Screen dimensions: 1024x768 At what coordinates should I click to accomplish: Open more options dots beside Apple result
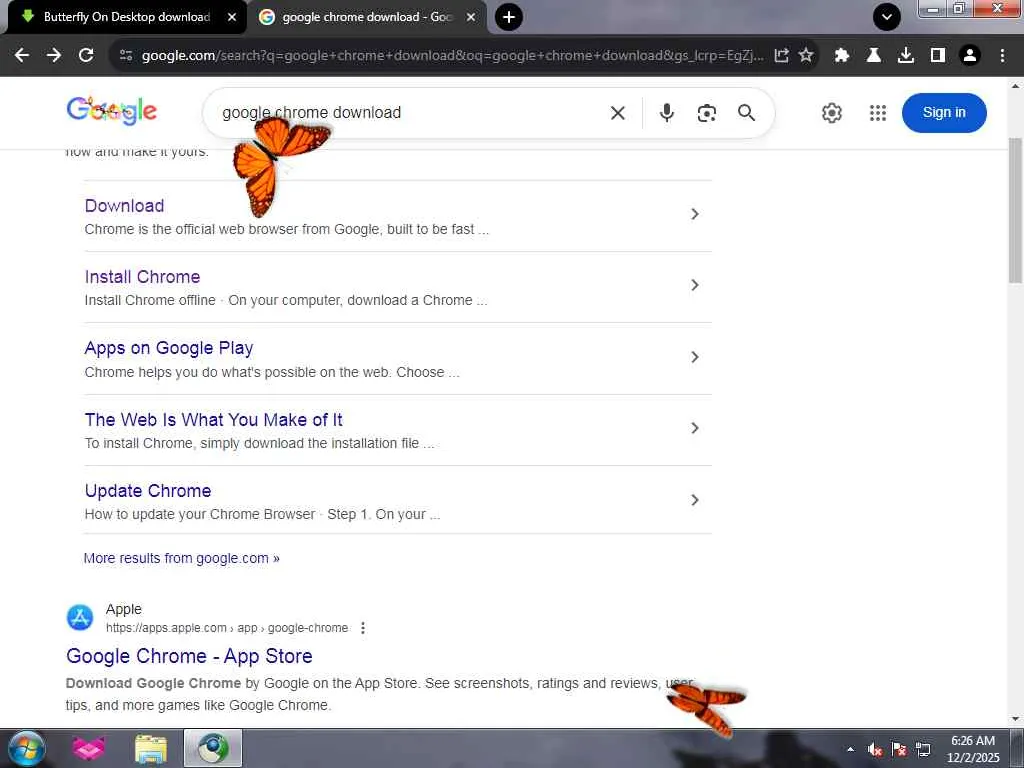[363, 628]
